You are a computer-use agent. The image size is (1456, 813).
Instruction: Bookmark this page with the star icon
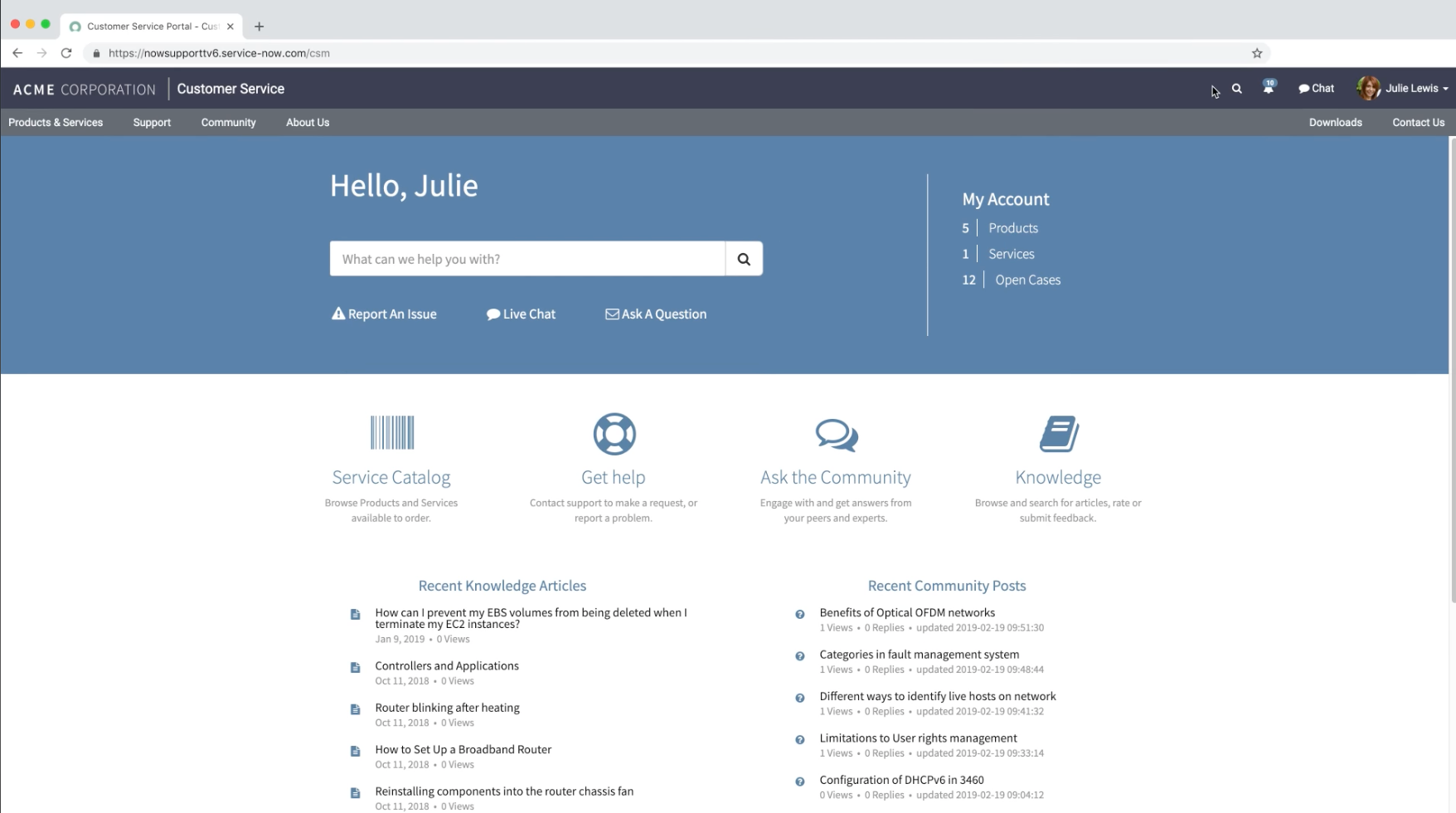click(1257, 53)
